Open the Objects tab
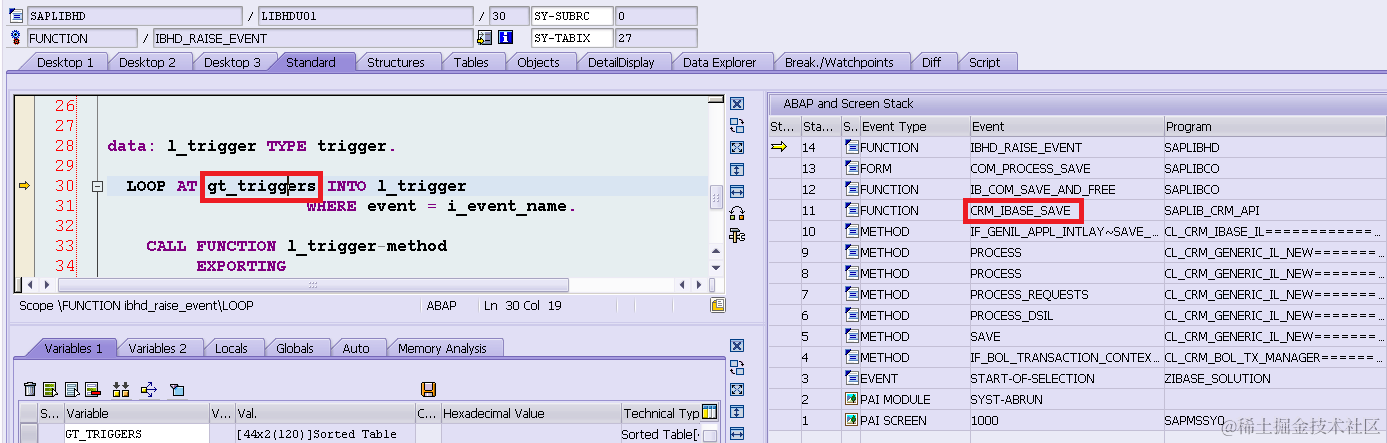 coord(538,62)
